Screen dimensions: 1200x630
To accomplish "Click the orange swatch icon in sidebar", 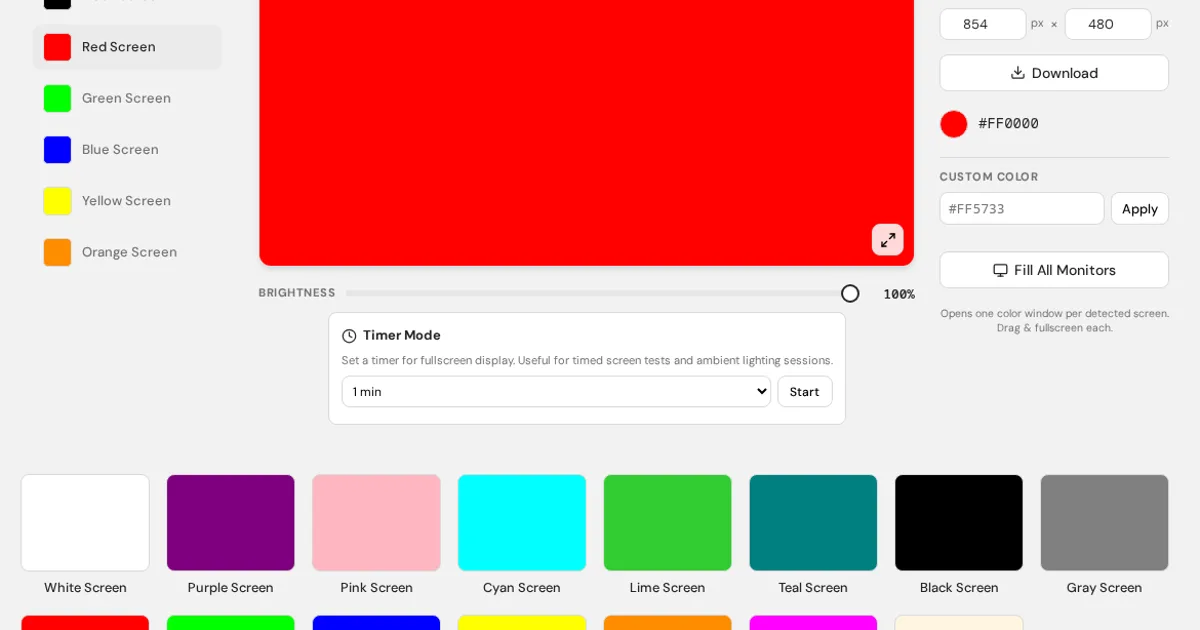I will pyautogui.click(x=57, y=252).
